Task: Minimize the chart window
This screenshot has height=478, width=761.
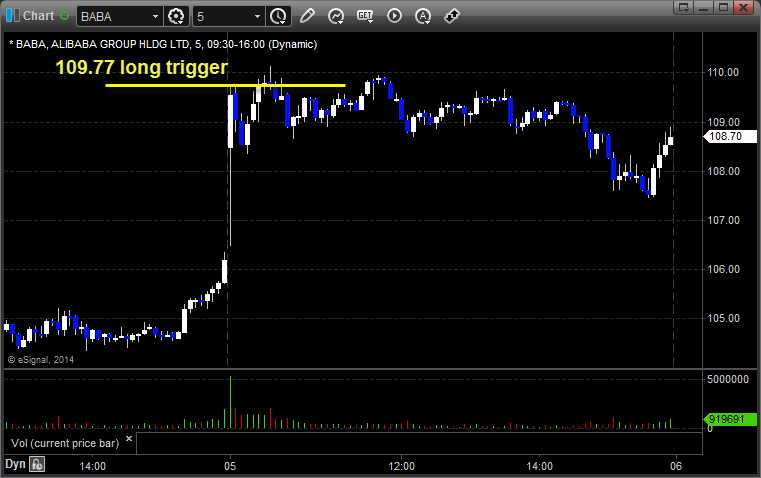Action: [x=704, y=7]
